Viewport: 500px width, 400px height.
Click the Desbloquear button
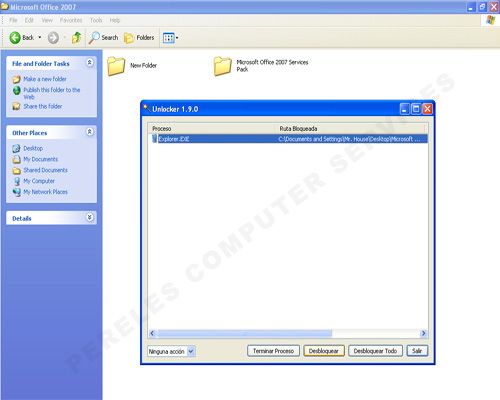pos(324,351)
